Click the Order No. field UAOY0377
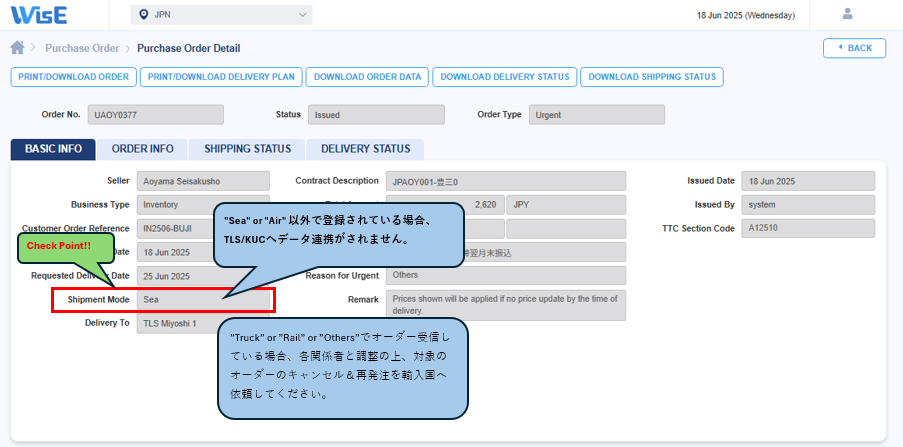Viewport: 903px width, 447px height. point(155,115)
